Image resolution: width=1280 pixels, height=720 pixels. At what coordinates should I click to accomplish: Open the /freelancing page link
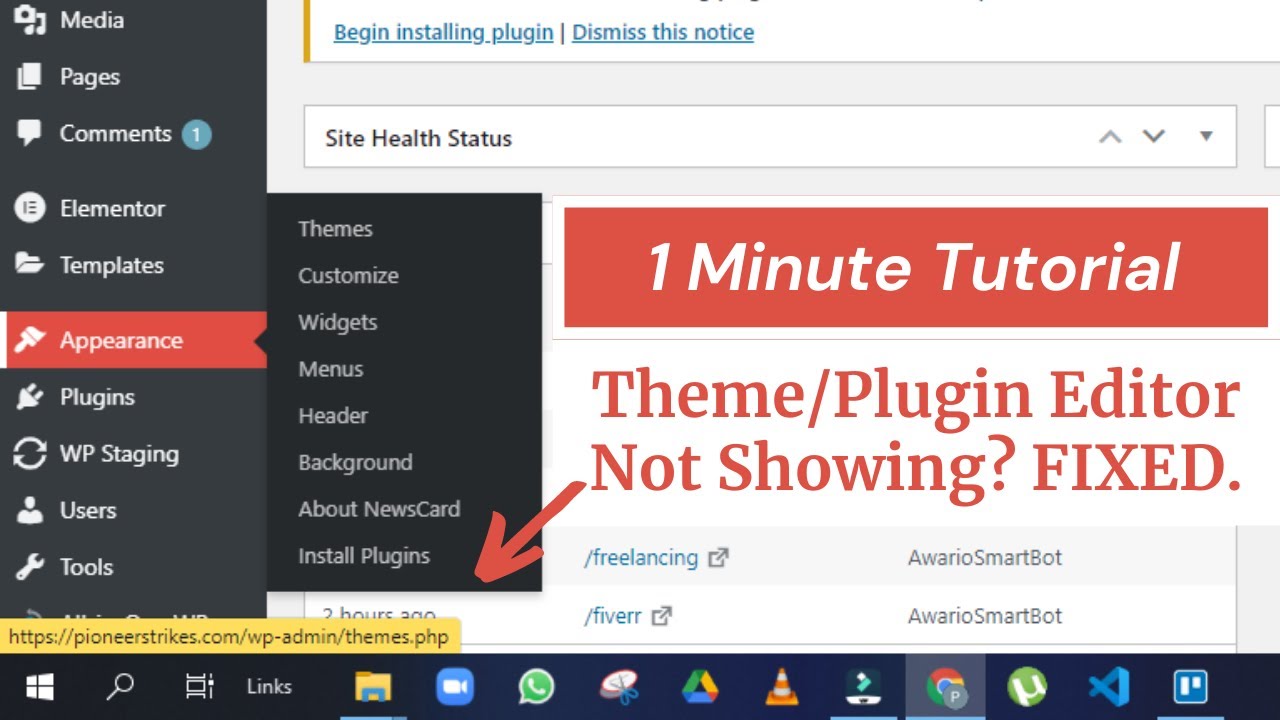pyautogui.click(x=641, y=558)
